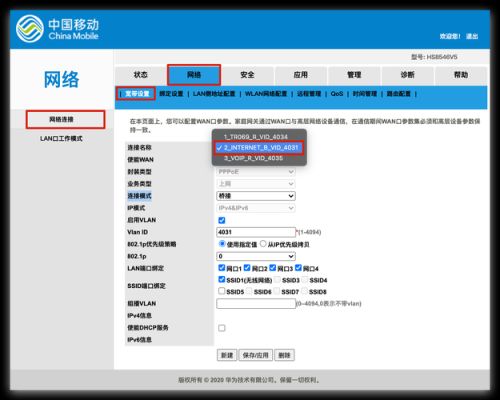Select LAN口工作模式 in the sidebar
The image size is (500, 400).
point(61,138)
